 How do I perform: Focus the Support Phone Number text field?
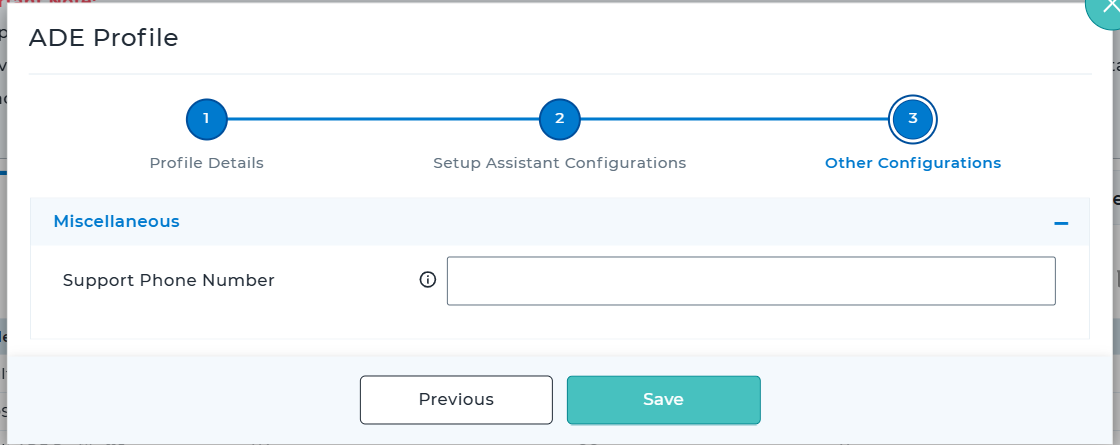[751, 281]
